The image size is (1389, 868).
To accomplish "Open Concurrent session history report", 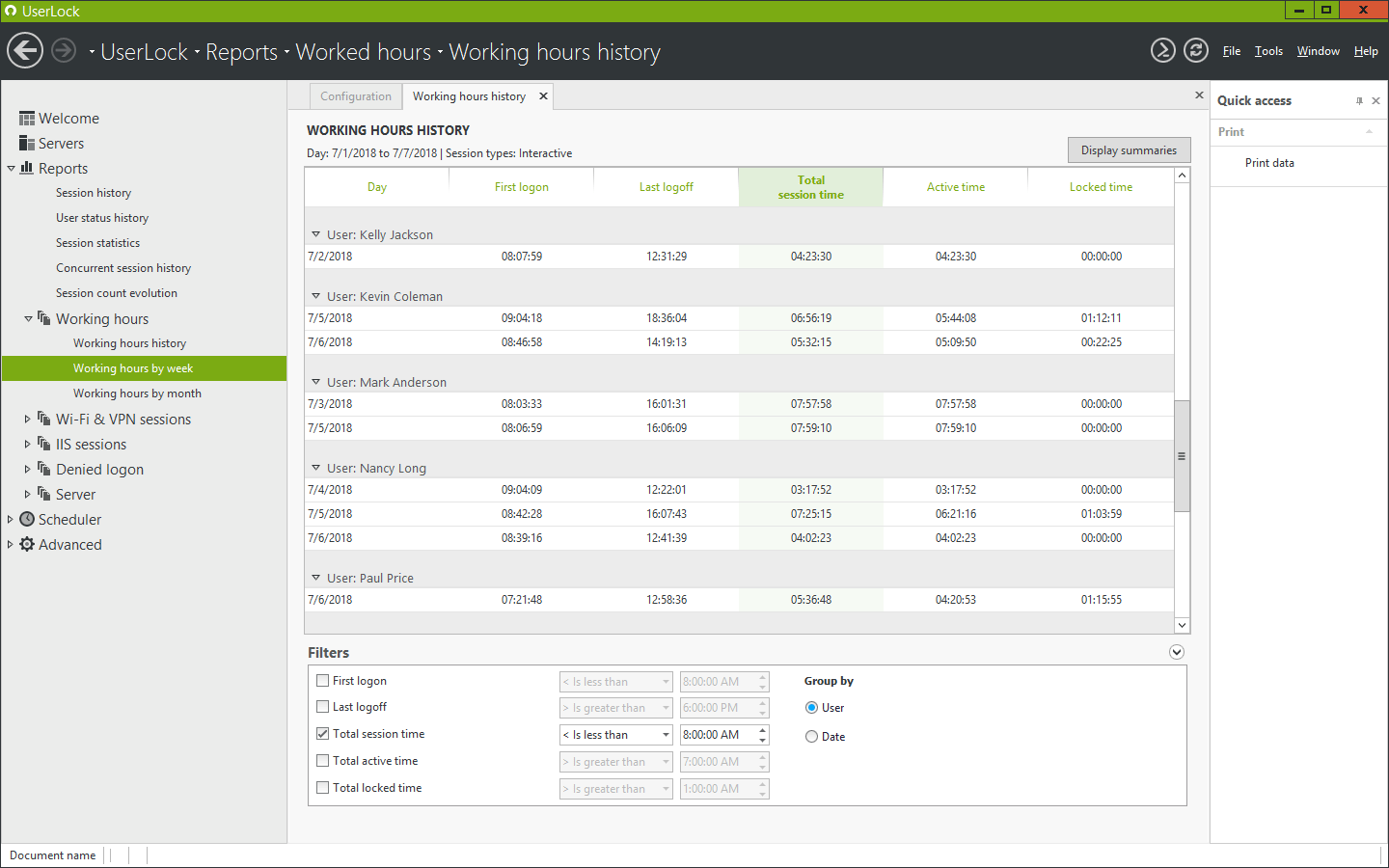I will click(123, 268).
